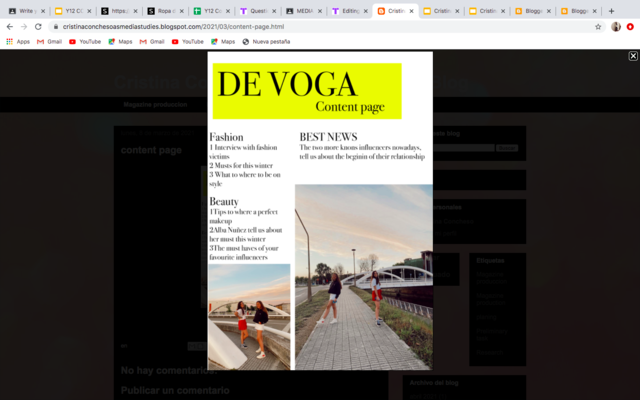Open the Apps grid bookmark
640x400 pixels.
18,42
